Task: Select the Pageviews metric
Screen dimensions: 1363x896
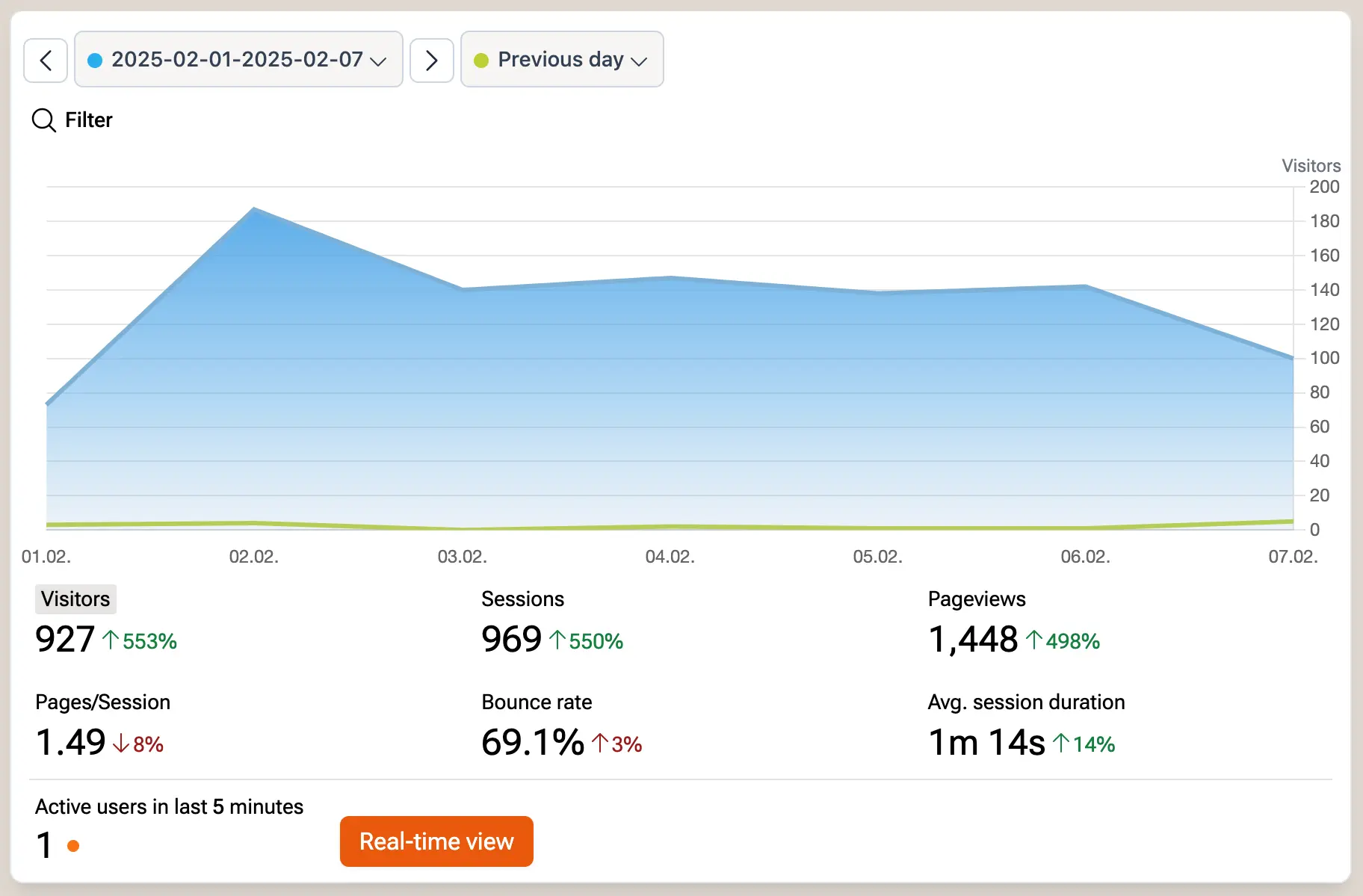Action: click(977, 599)
